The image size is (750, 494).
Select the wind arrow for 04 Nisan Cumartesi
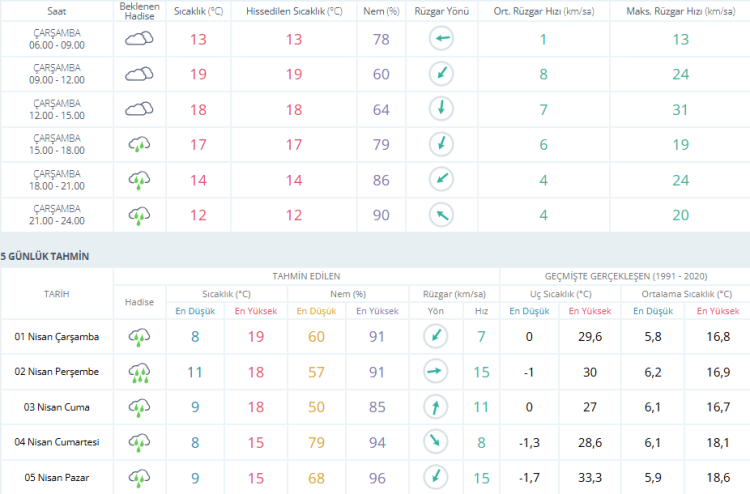pos(435,442)
